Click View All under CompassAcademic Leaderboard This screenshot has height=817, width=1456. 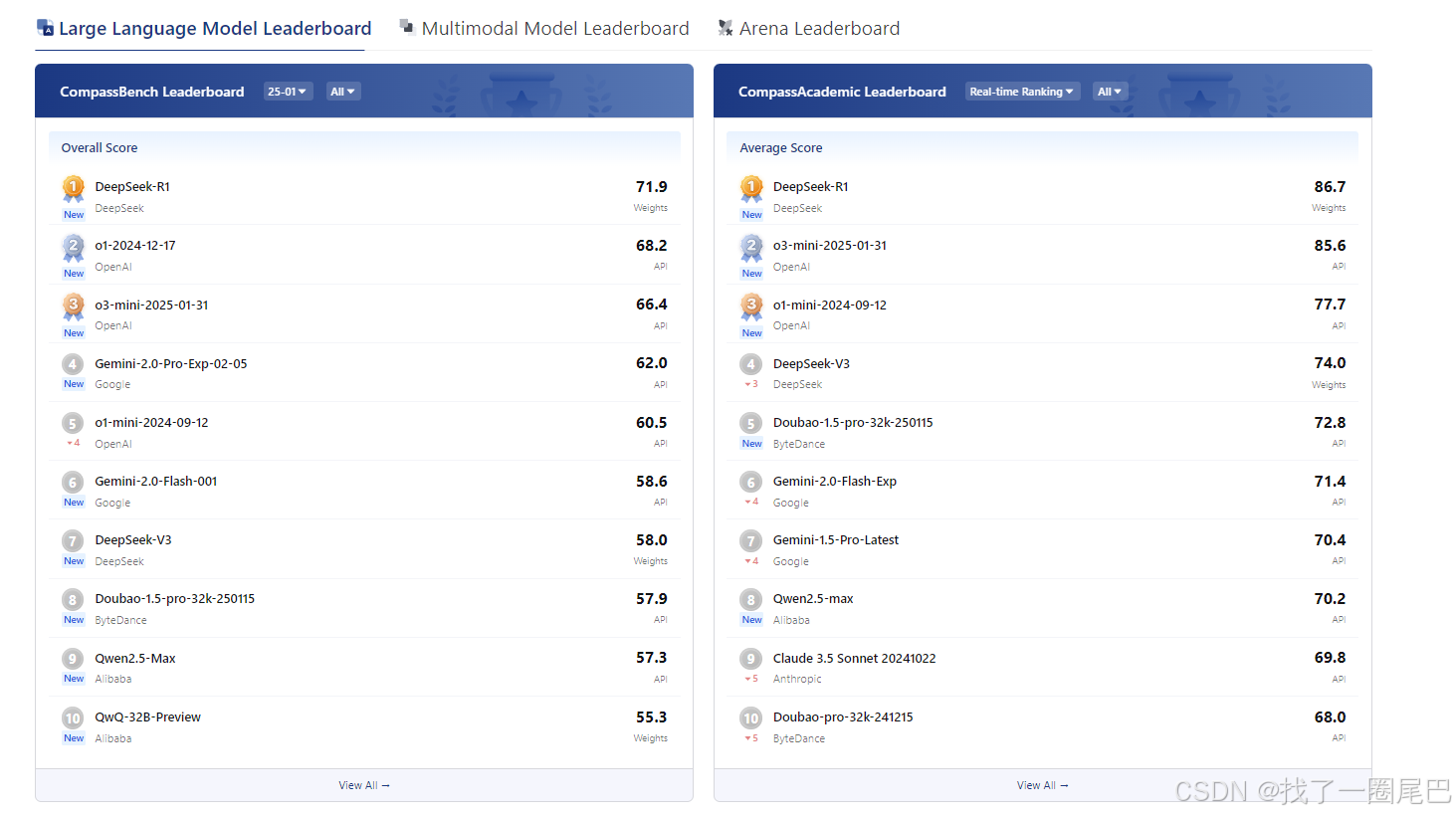click(1043, 785)
